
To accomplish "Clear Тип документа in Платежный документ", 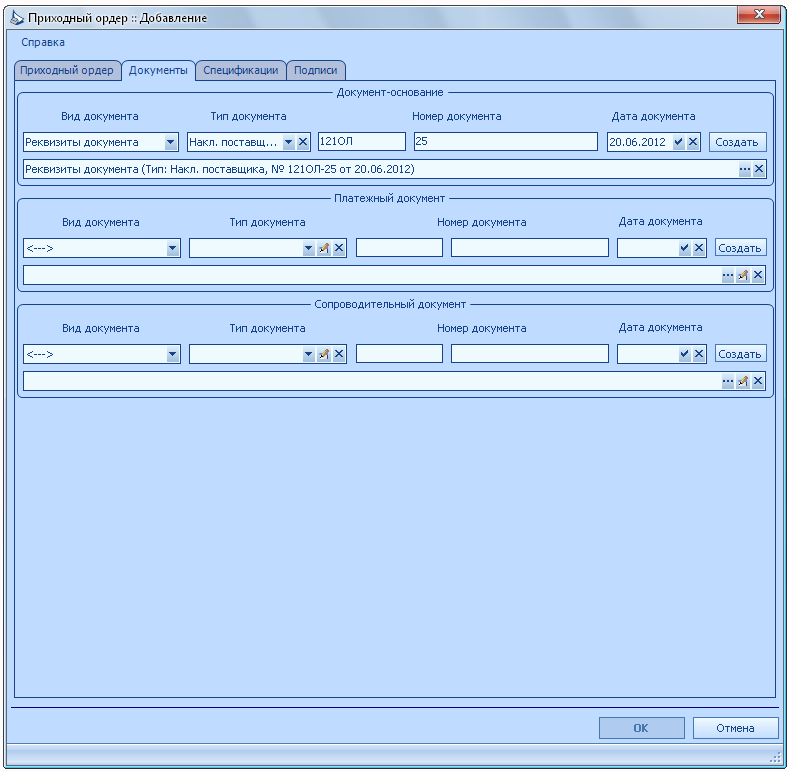I will [339, 248].
